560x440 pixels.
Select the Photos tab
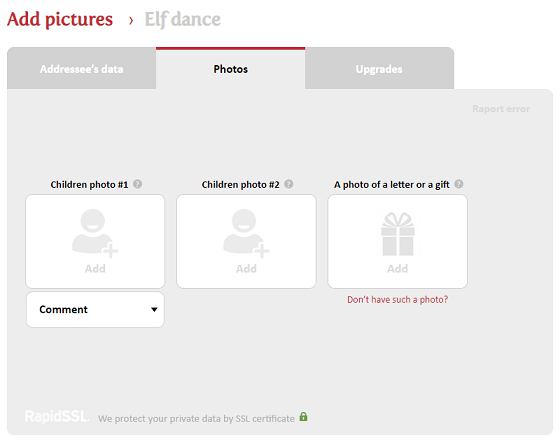pyautogui.click(x=230, y=69)
